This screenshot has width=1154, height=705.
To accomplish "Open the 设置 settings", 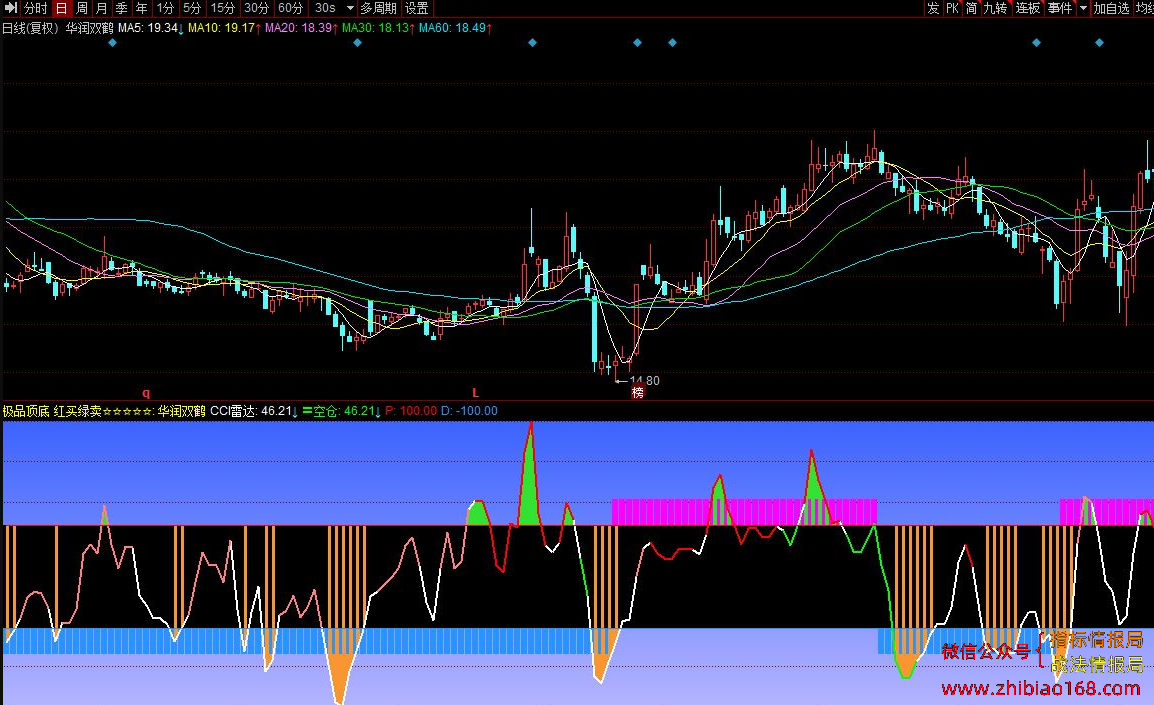I will (417, 8).
